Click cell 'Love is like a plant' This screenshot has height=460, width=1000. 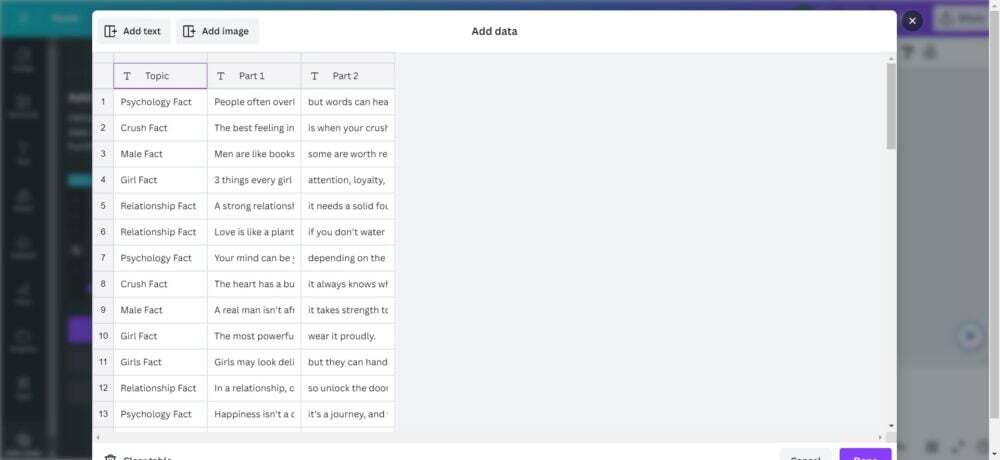[254, 232]
